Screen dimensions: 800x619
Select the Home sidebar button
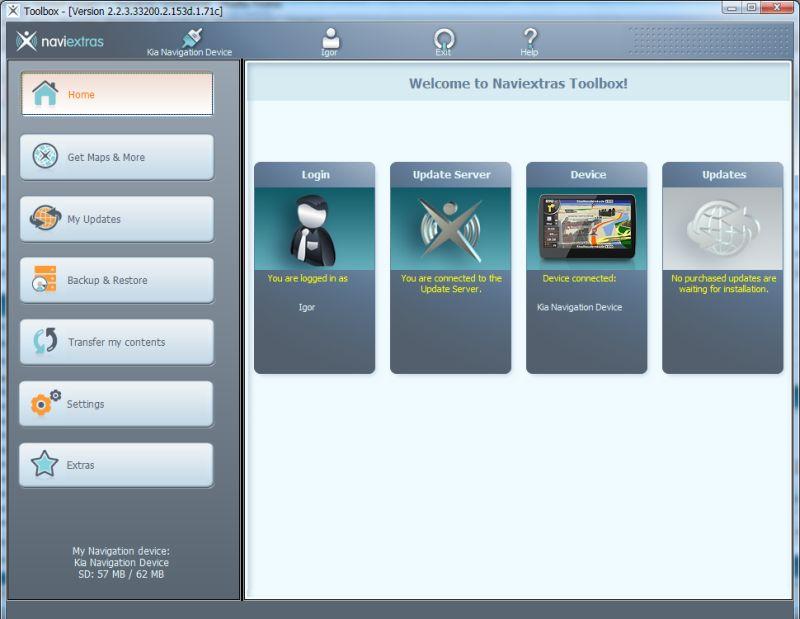click(x=117, y=94)
